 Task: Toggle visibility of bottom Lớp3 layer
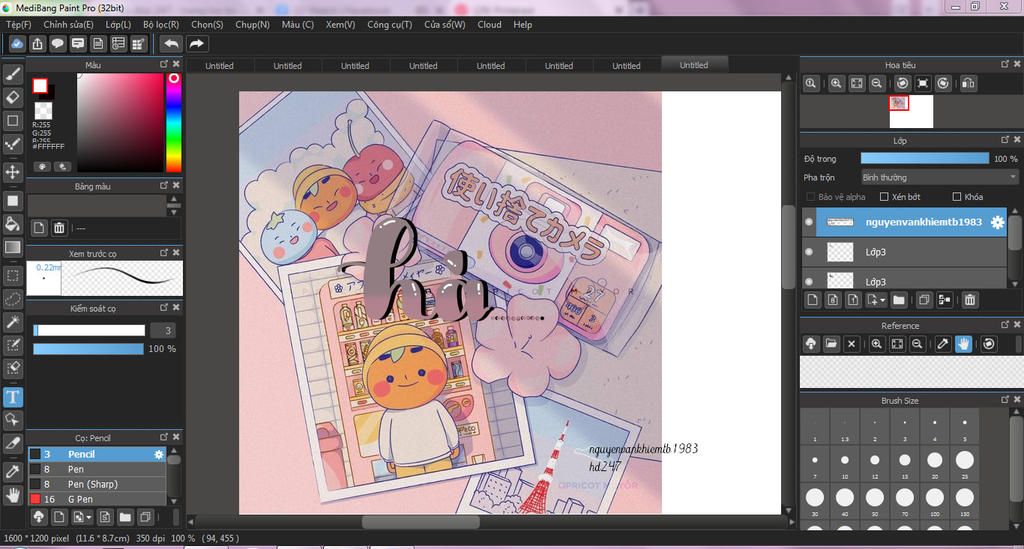pyautogui.click(x=809, y=281)
